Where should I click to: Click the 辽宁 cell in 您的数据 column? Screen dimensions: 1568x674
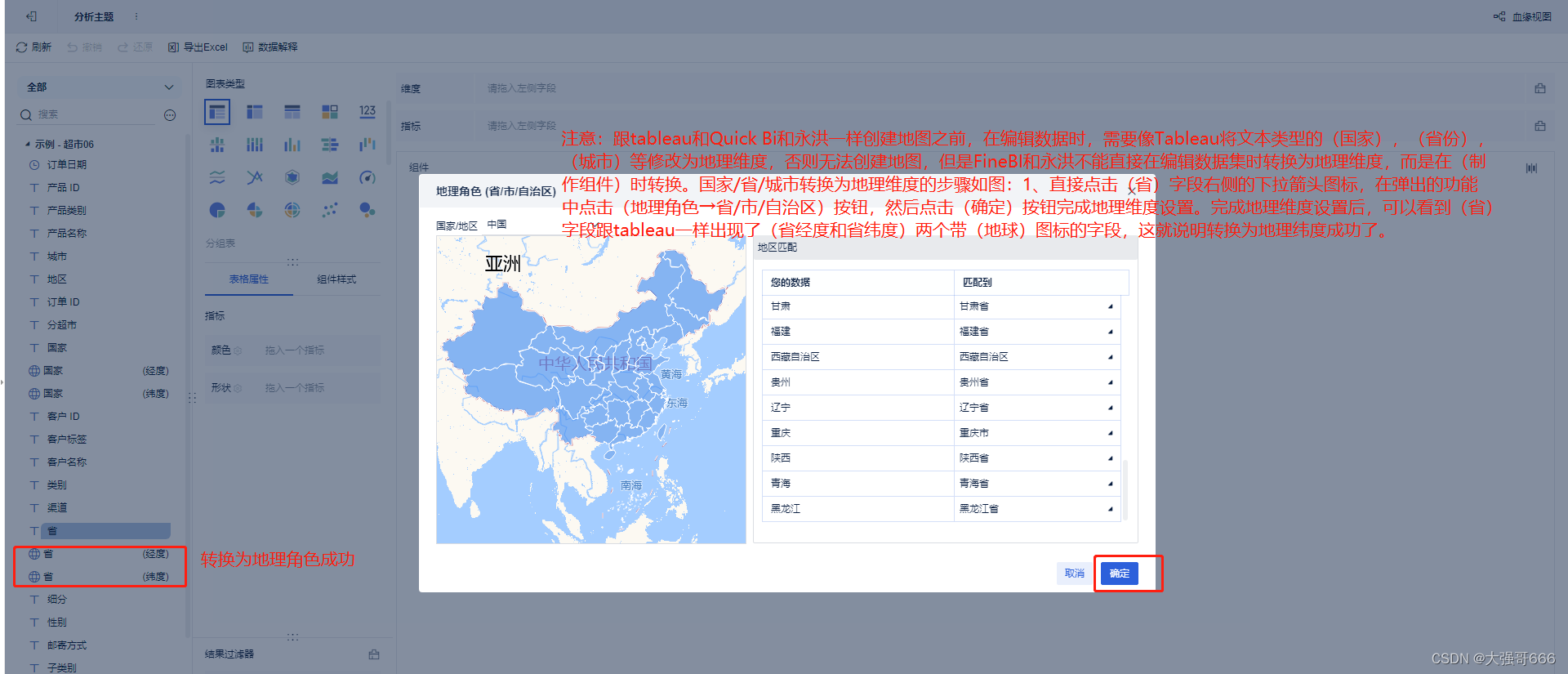[858, 408]
